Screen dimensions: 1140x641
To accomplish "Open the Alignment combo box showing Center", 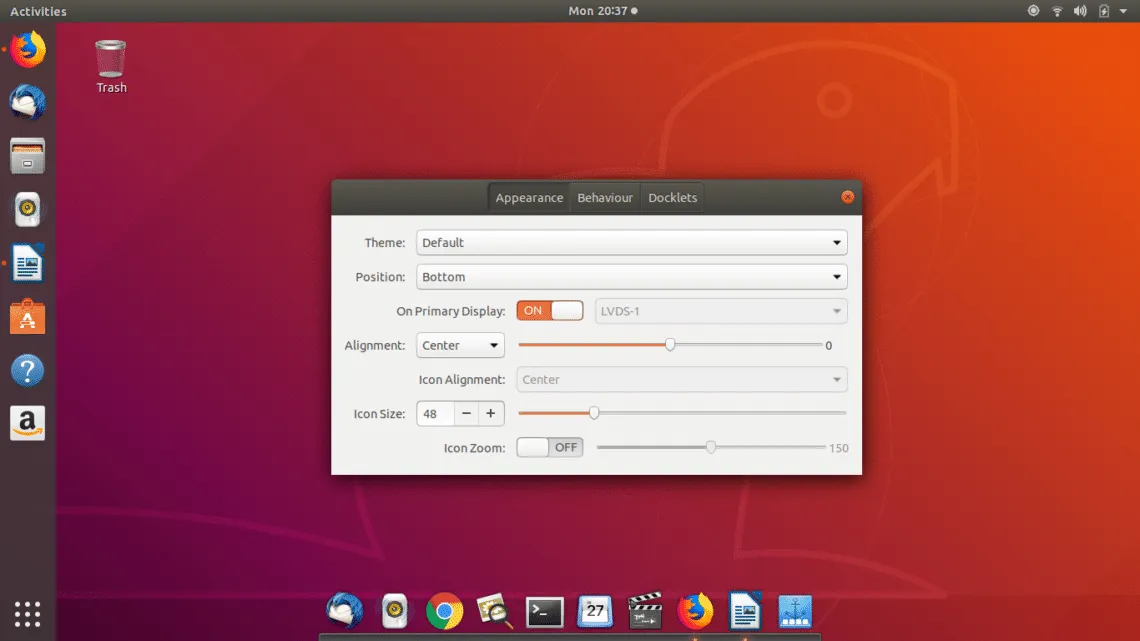I will click(x=460, y=345).
